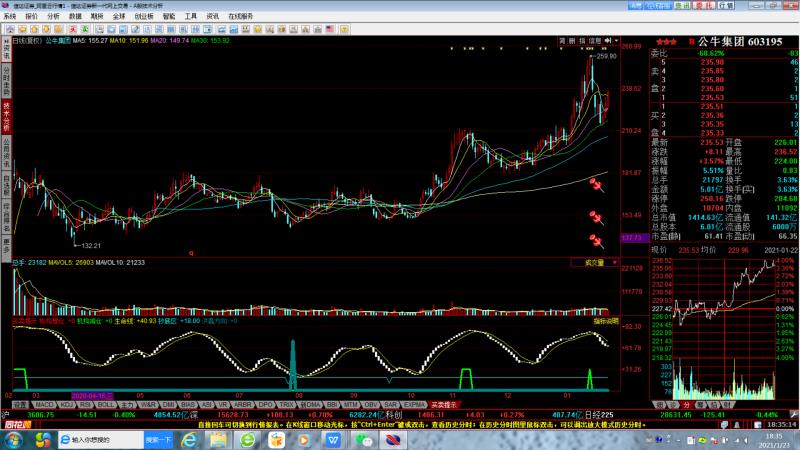Image resolution: width=800 pixels, height=450 pixels.
Task: Click the speaker icon above chart
Action: click(608, 40)
